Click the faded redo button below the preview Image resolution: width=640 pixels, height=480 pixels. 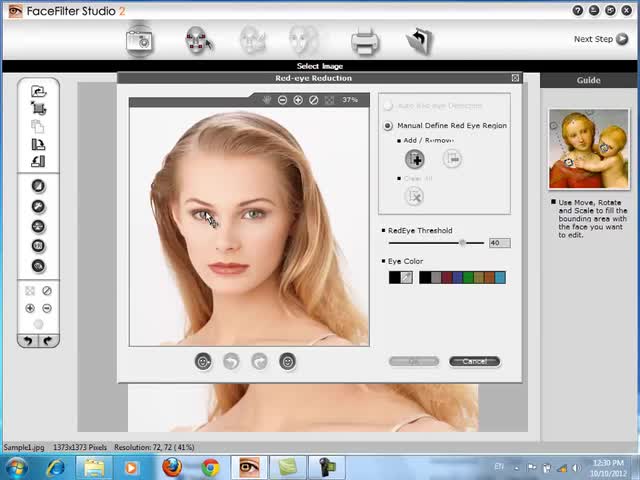click(x=260, y=362)
